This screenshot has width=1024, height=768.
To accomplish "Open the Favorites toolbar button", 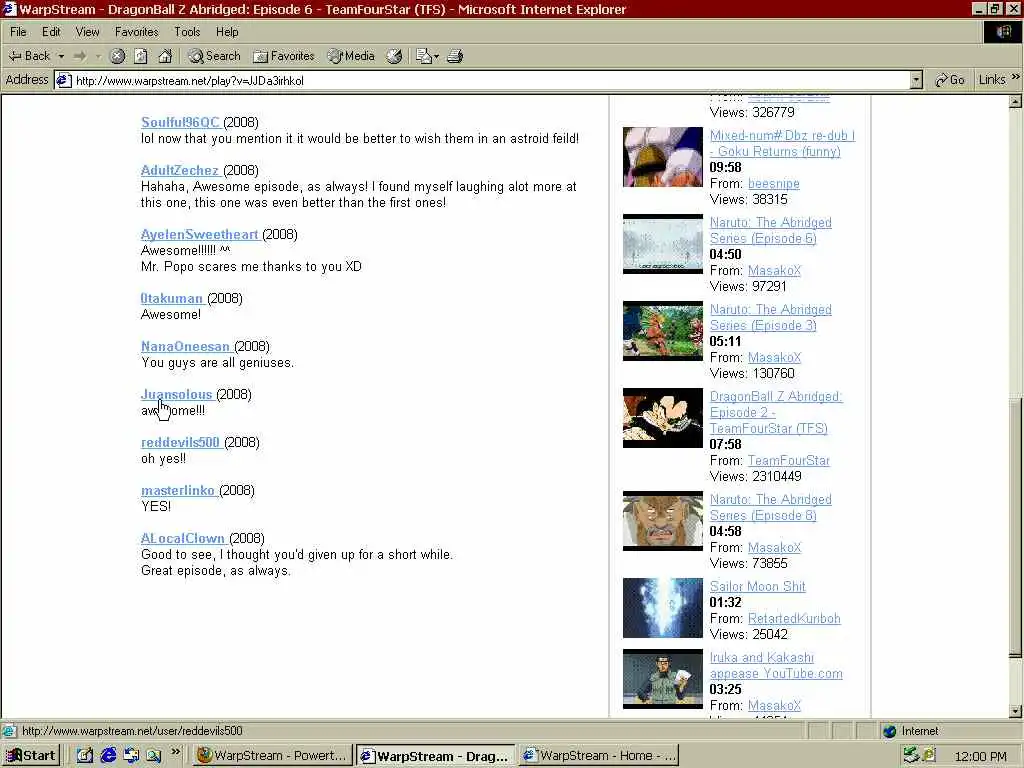I will pos(283,56).
